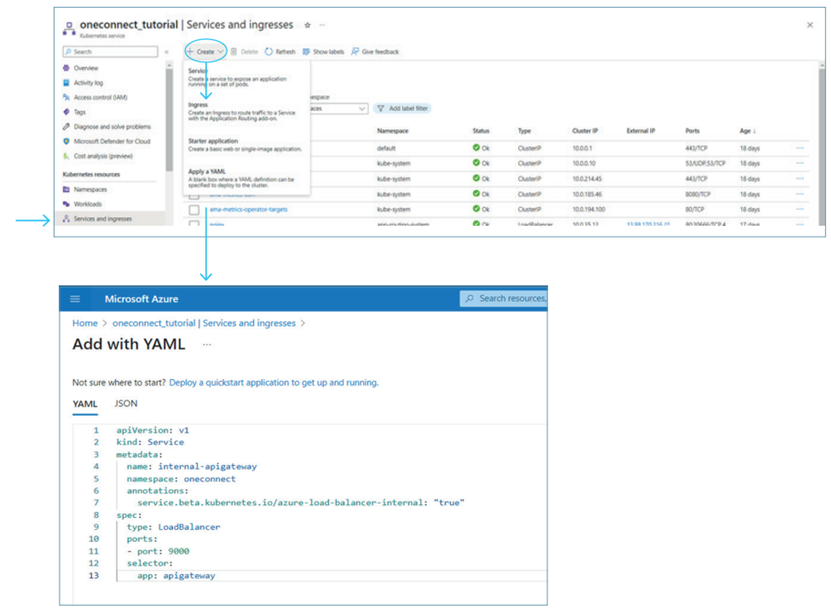Sort by the Age column header
831x610 pixels.
point(748,131)
